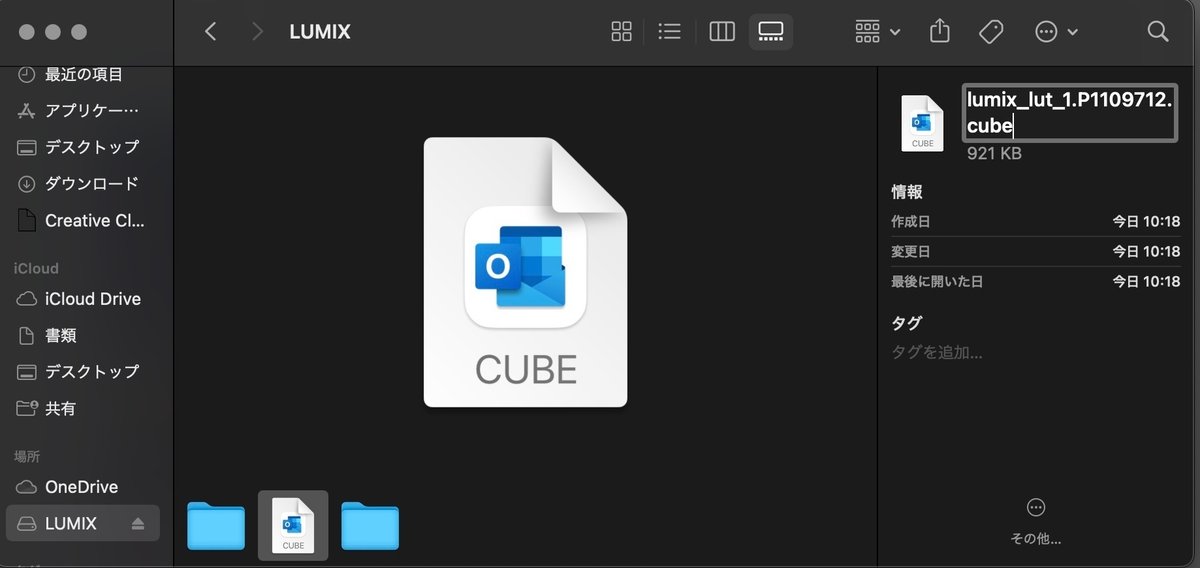Click the filename edit field lumix_lut_1.P1109712.cube
Screen dimensions: 1200x568
(x=1070, y=113)
